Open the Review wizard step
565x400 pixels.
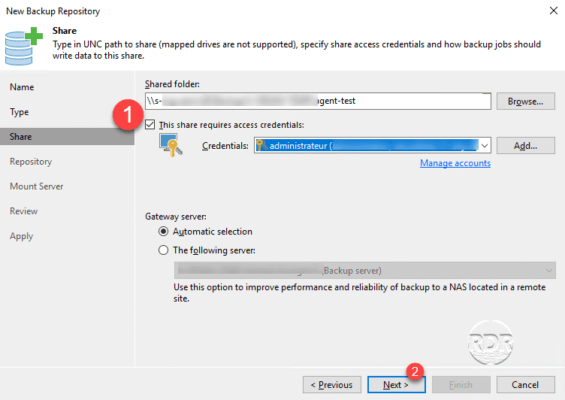pos(24,211)
